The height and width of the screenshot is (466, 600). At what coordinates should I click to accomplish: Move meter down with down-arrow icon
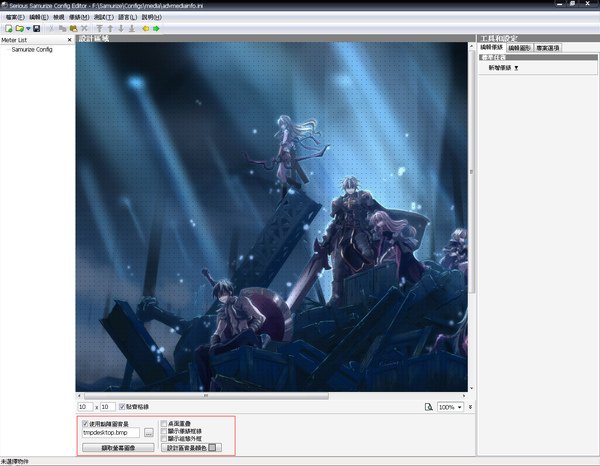point(121,29)
